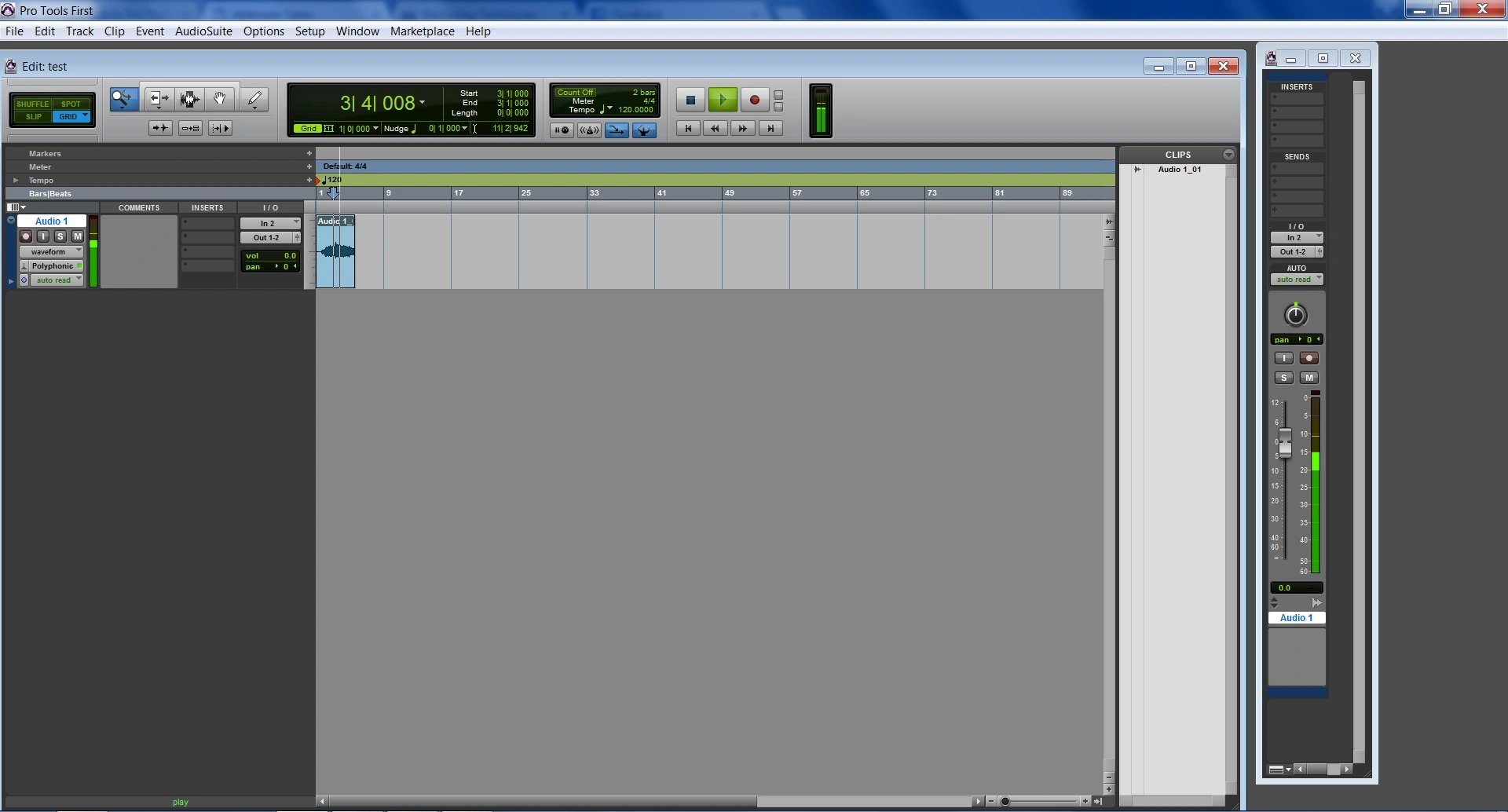Open main counter format dropdown arrow
Image resolution: width=1508 pixels, height=812 pixels.
tap(422, 103)
